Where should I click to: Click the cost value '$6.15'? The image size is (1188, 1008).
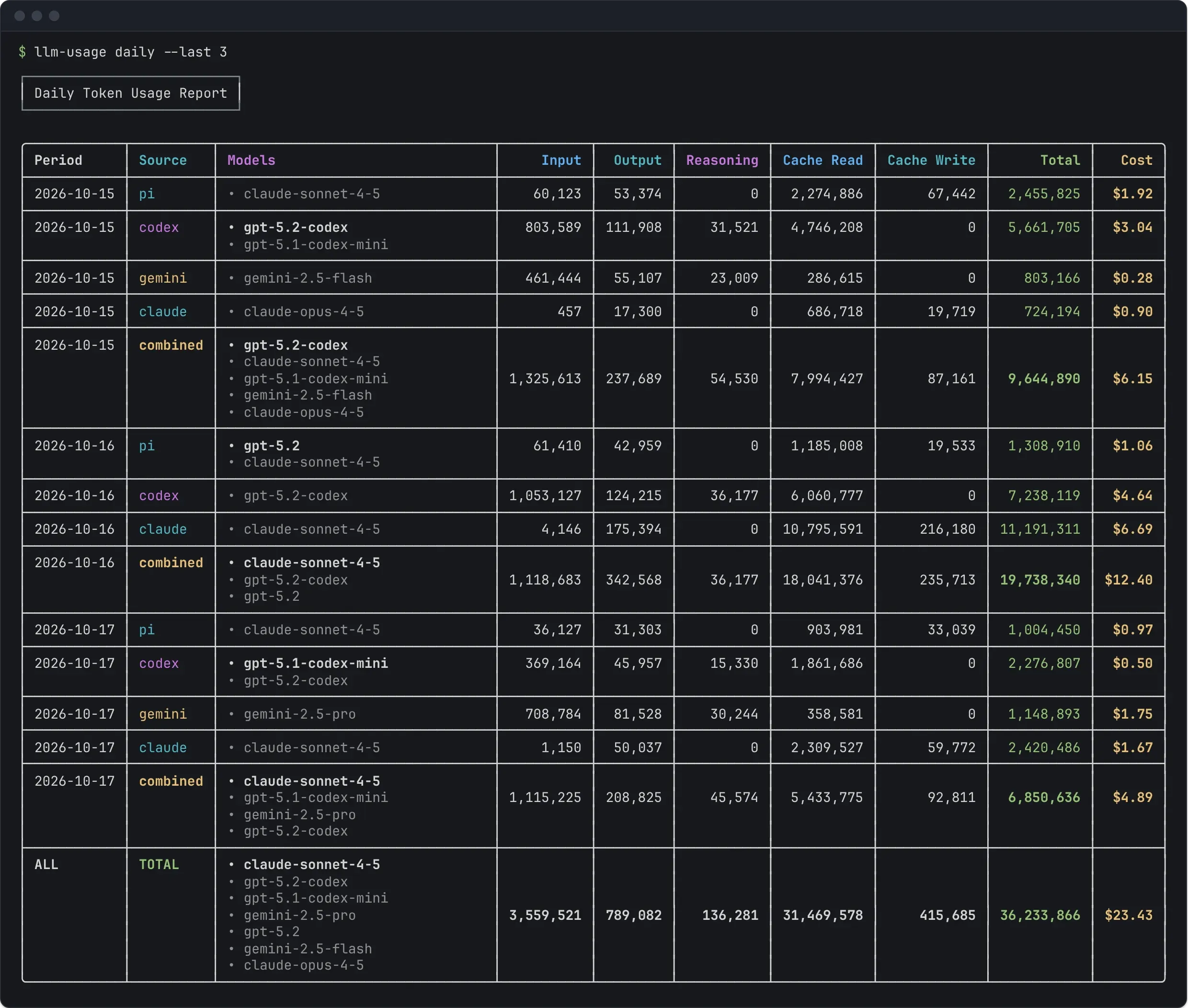click(x=1132, y=379)
